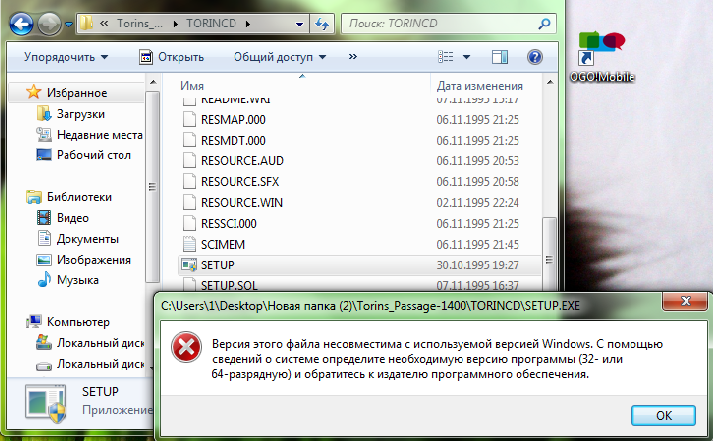Select Библиотеки in the navigation pane
The width and height of the screenshot is (713, 441).
click(x=79, y=197)
